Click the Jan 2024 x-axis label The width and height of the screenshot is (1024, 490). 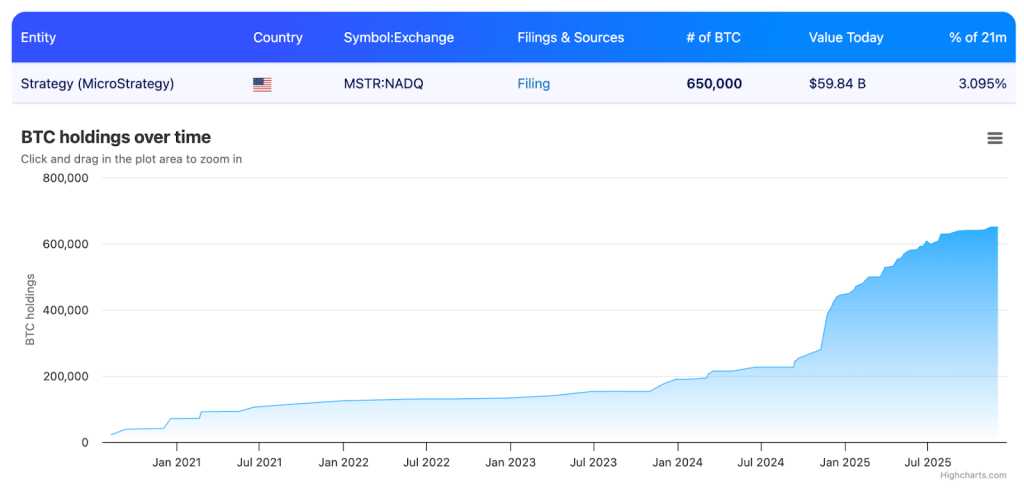[677, 462]
